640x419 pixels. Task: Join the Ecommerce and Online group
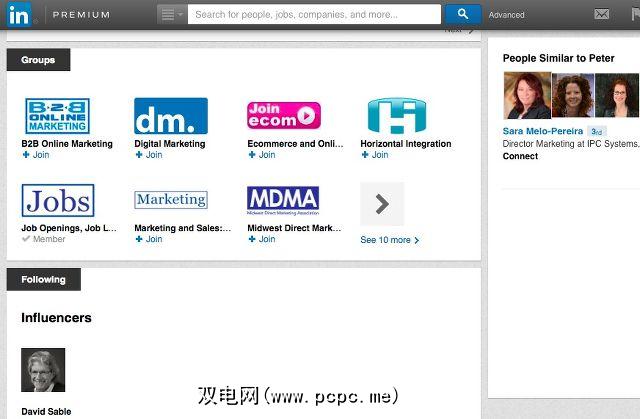coord(262,155)
